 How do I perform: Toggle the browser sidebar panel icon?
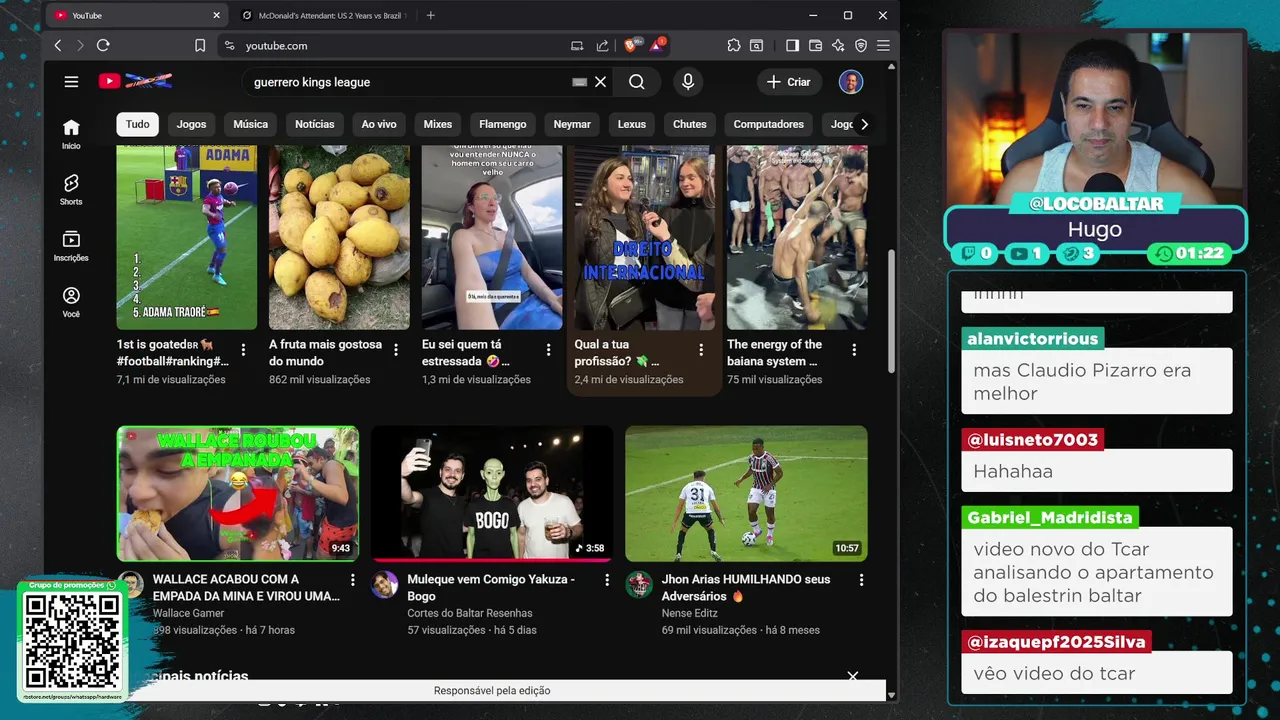[x=792, y=45]
